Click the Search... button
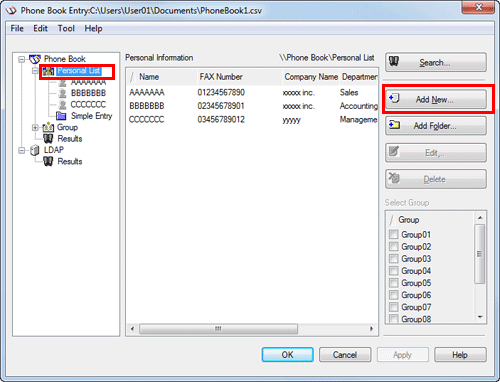500x382 pixels. 436,62
